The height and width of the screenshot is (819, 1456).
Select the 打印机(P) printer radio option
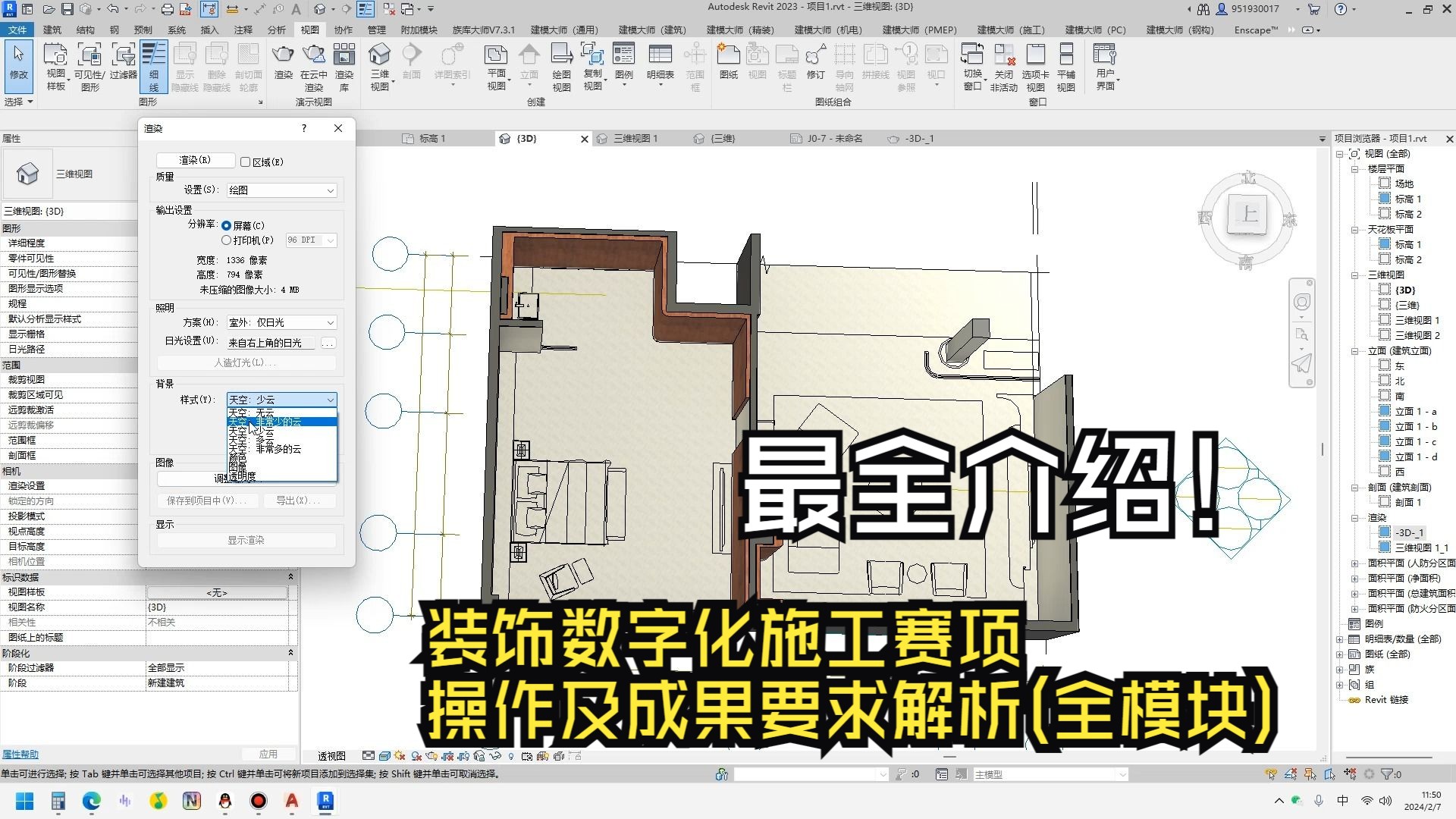tap(226, 240)
